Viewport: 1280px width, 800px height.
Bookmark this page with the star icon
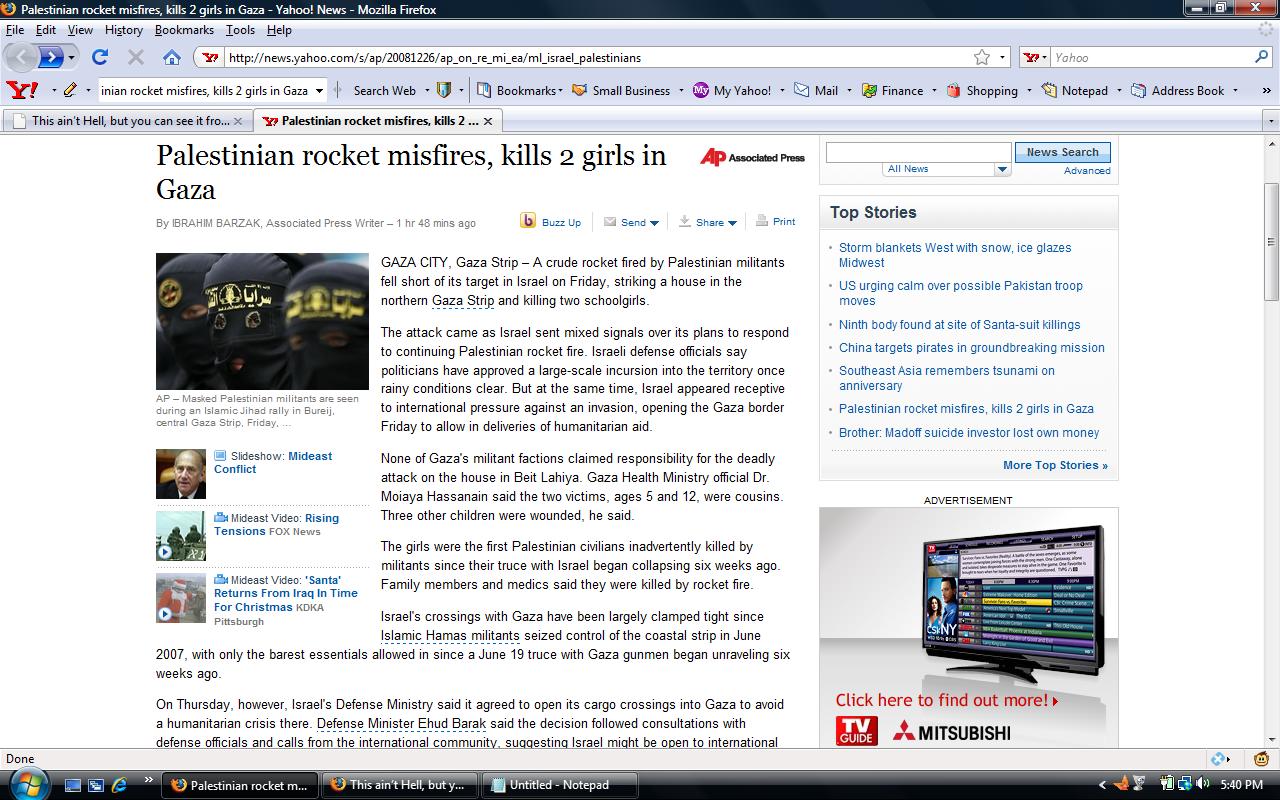click(982, 57)
